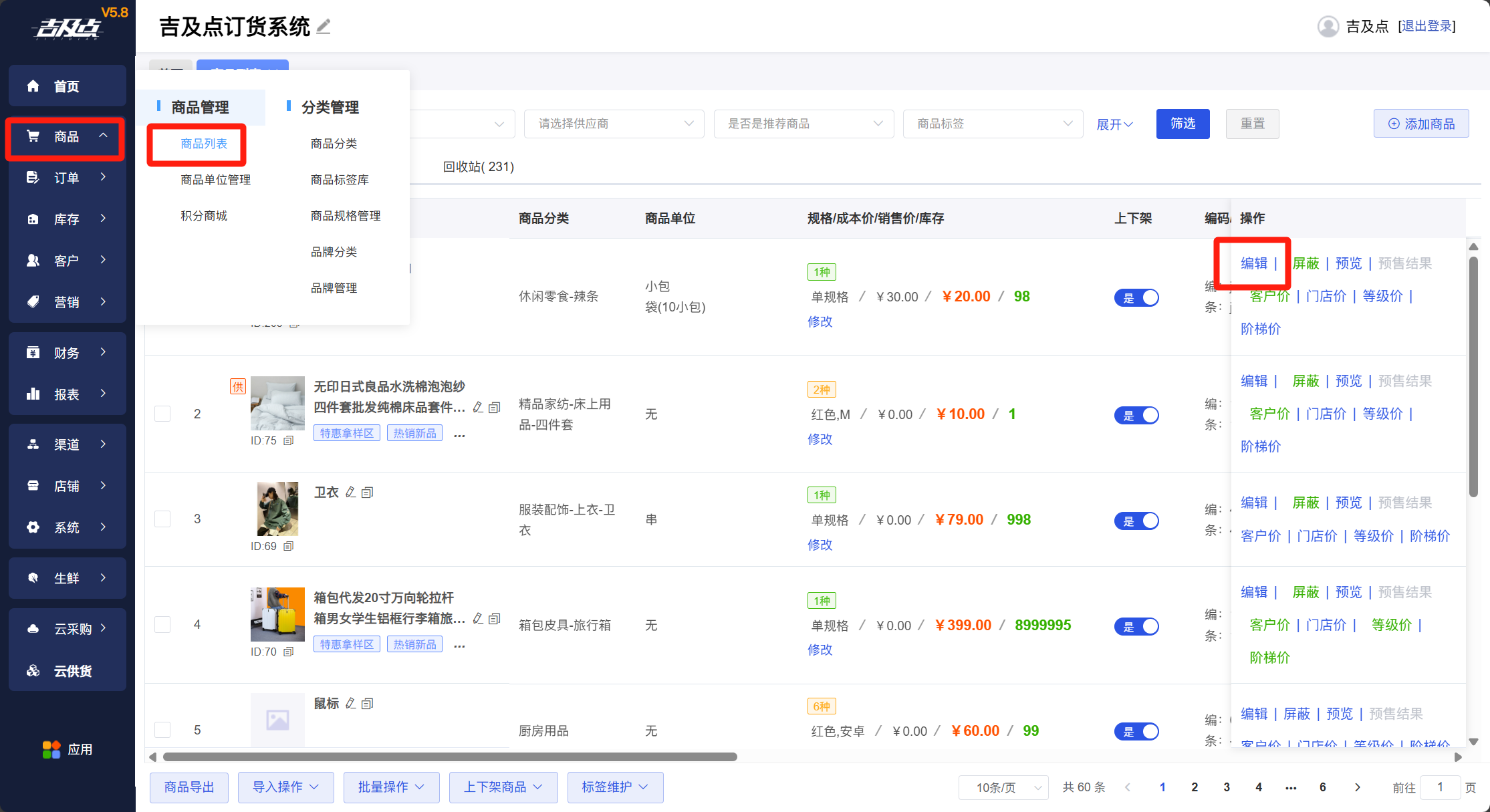Click the edit pencil icon next to 卫衣
The width and height of the screenshot is (1490, 812).
[x=351, y=493]
